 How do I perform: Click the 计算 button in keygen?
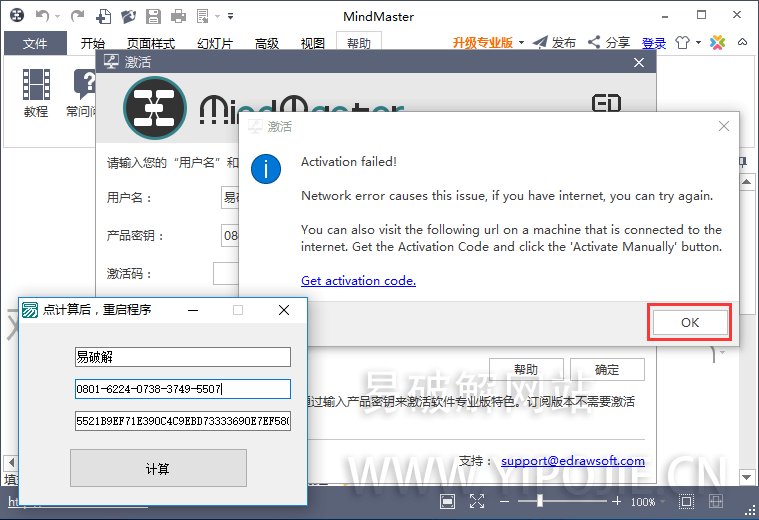[x=158, y=468]
